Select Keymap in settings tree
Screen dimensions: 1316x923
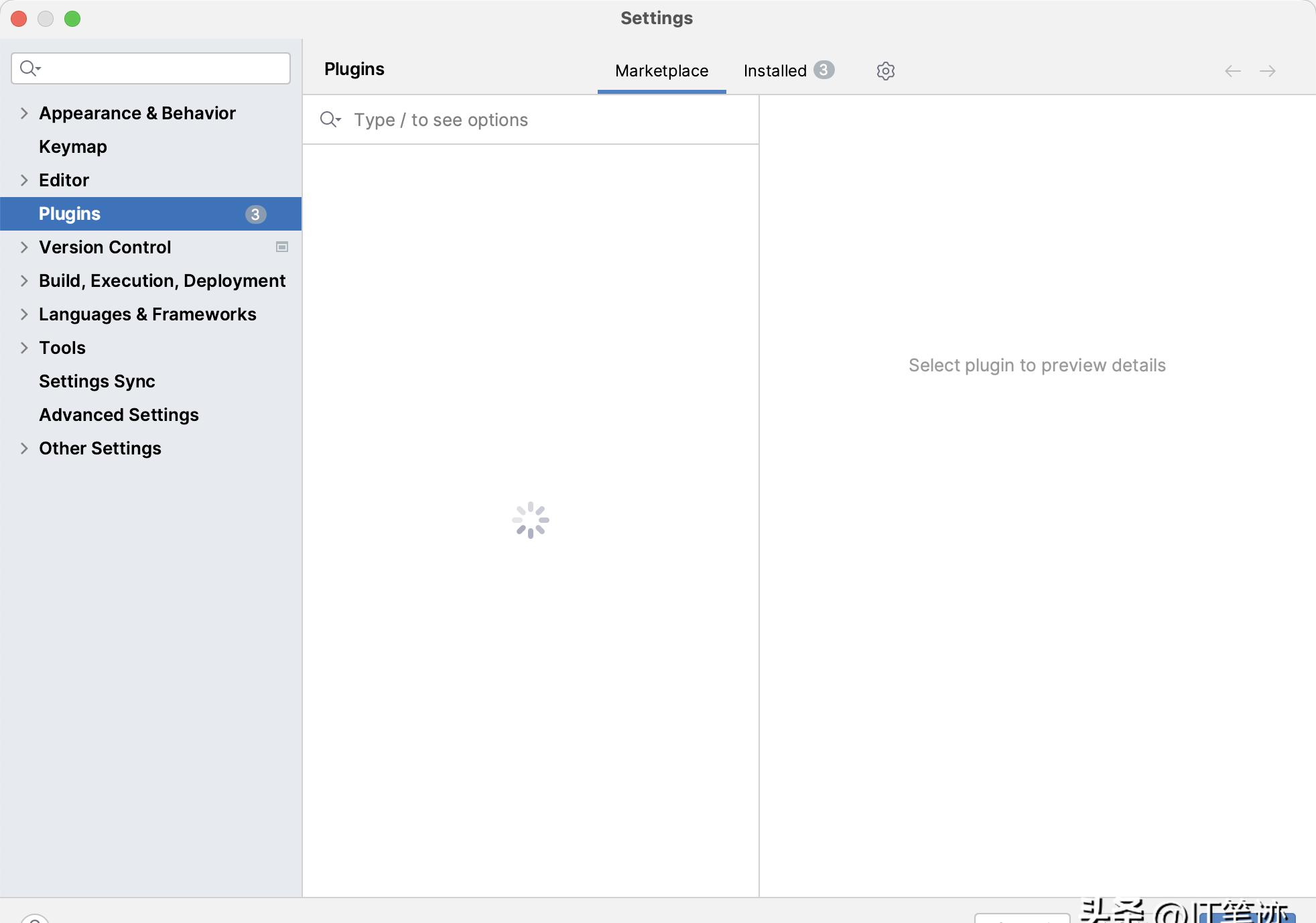coord(151,147)
